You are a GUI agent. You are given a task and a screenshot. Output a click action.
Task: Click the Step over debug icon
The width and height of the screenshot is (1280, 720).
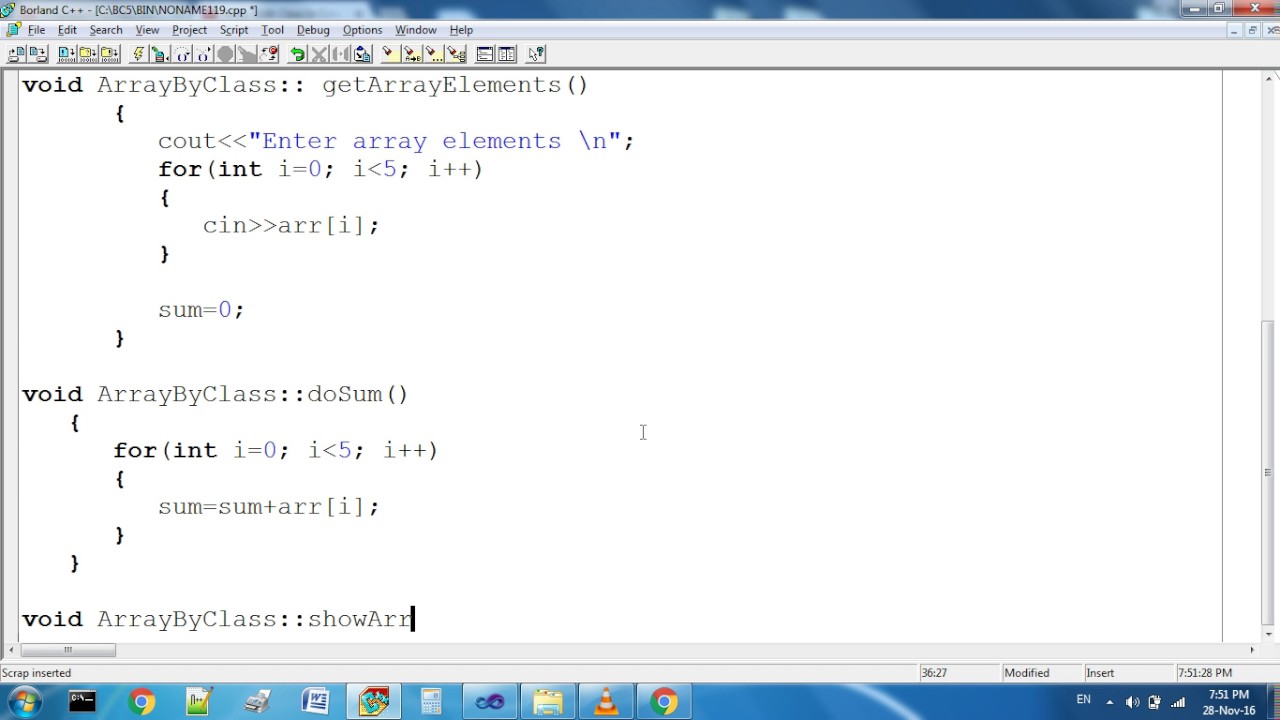[181, 54]
